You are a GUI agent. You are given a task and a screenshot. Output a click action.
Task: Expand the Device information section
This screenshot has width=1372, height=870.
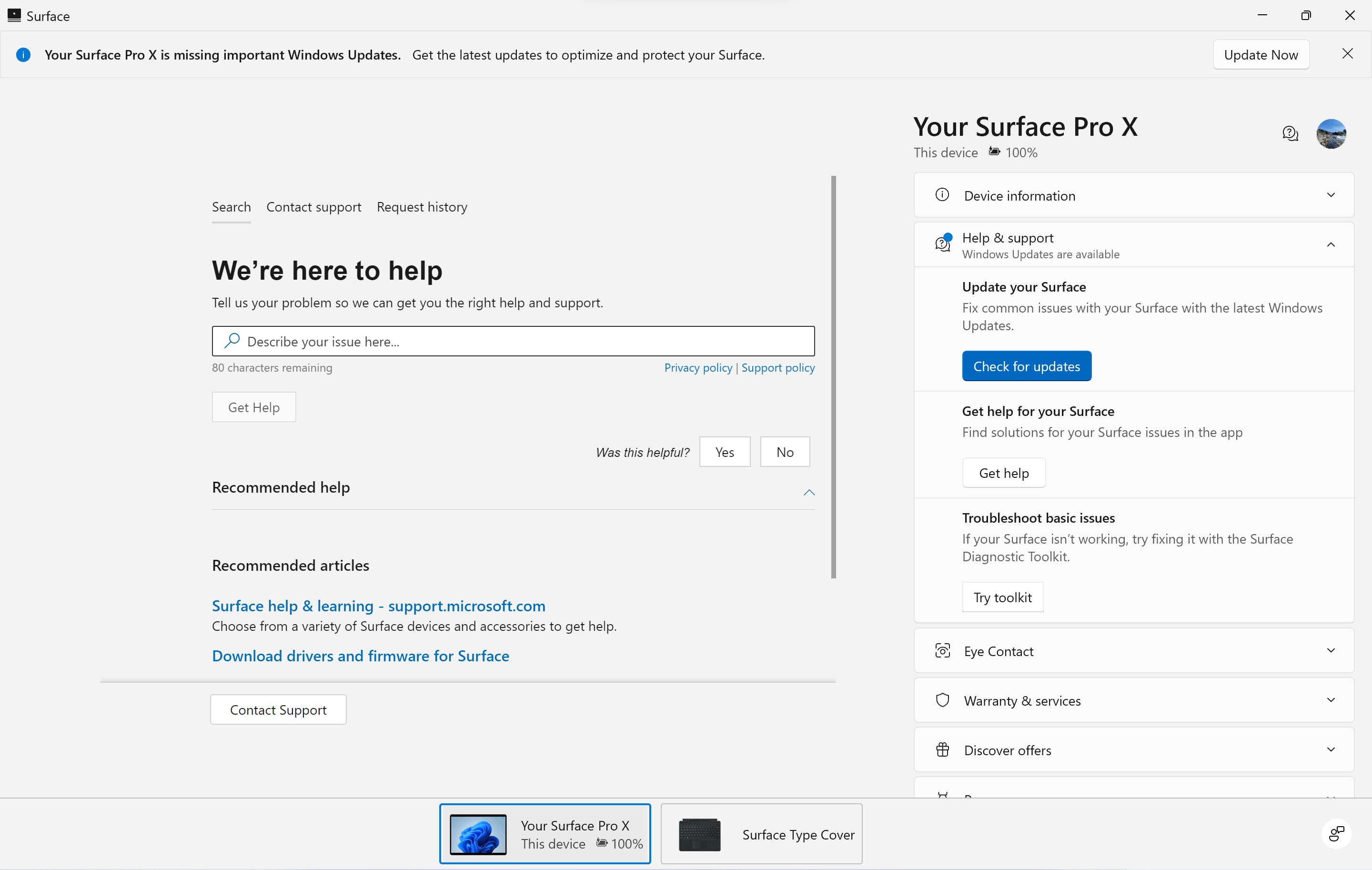[x=1135, y=195]
